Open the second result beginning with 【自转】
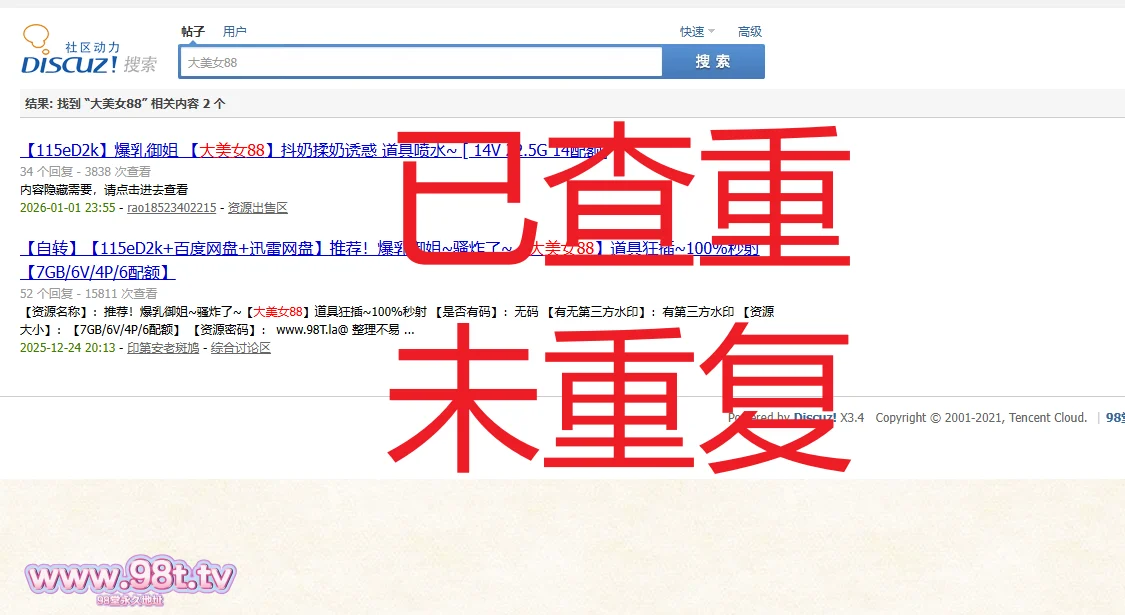This screenshot has width=1125, height=615. pyautogui.click(x=200, y=248)
